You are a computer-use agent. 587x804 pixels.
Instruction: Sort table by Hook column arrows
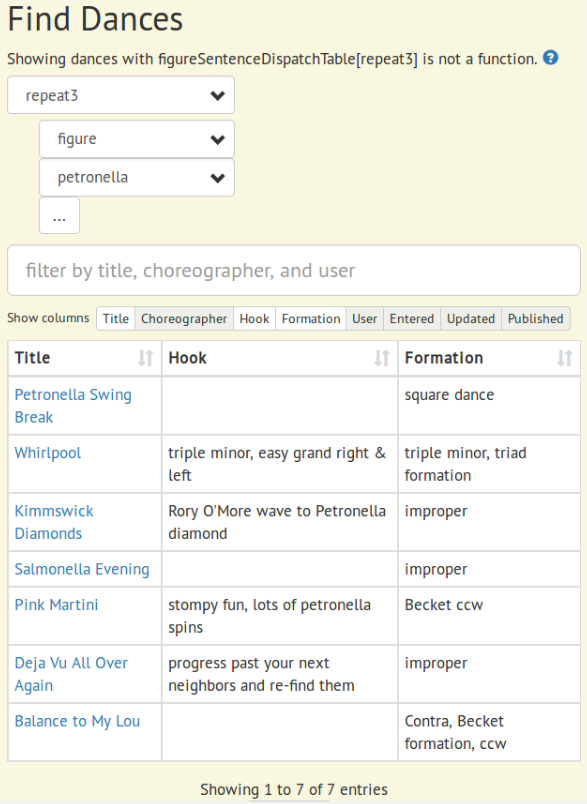point(382,358)
